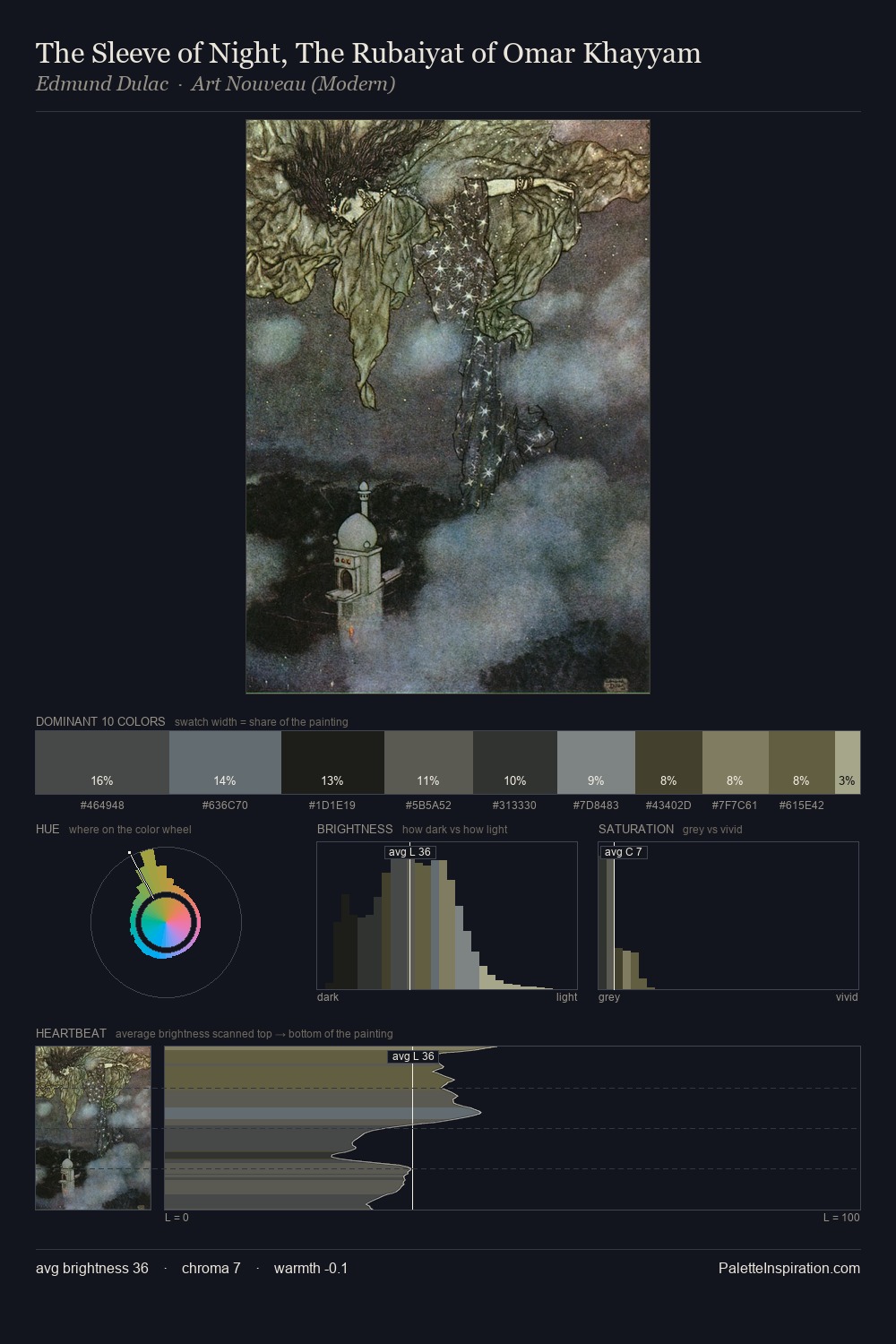Screen dimensions: 896x1344
Task: Pick the #615E42 8% swatch
Action: point(802,762)
